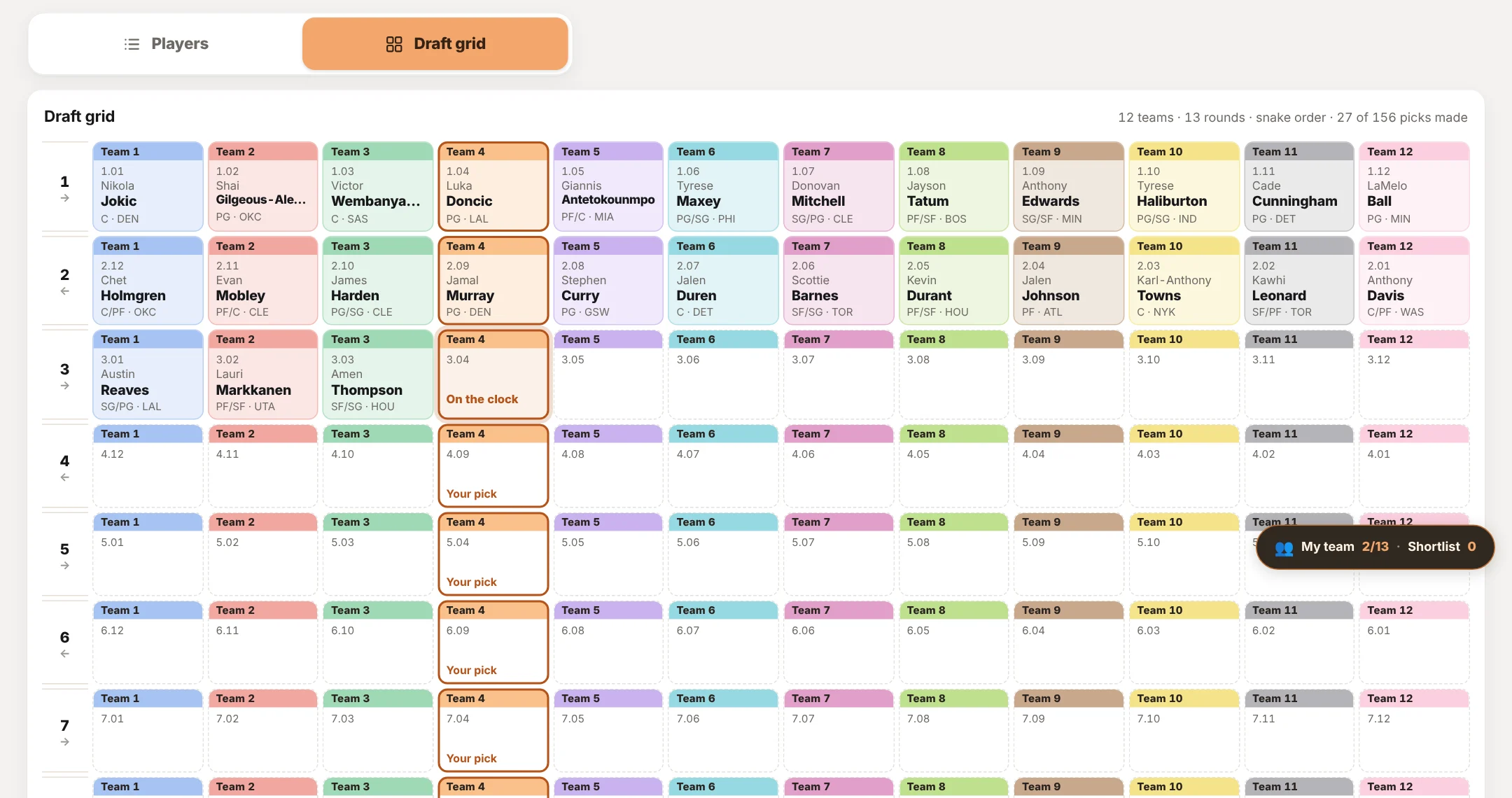Click the 'Draft grid' section heading
The height and width of the screenshot is (798, 1512).
click(x=79, y=116)
